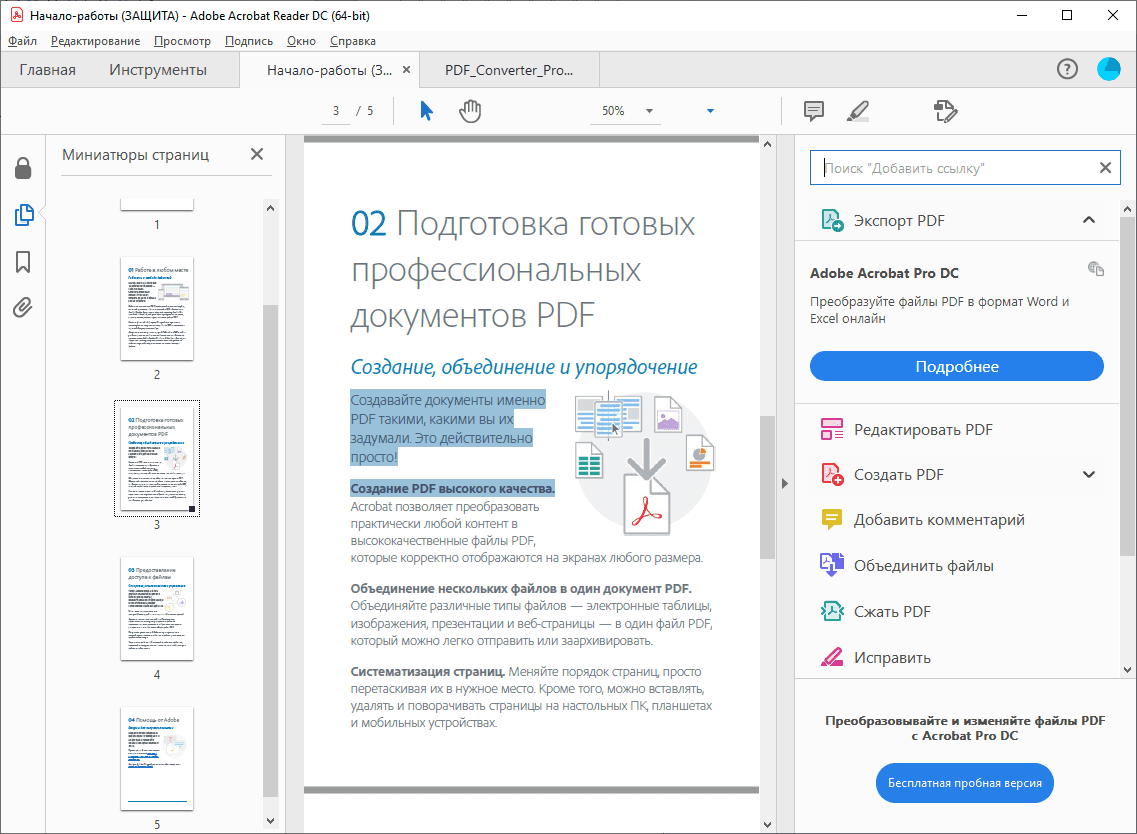Open the help question mark icon
1137x834 pixels.
tap(1067, 69)
